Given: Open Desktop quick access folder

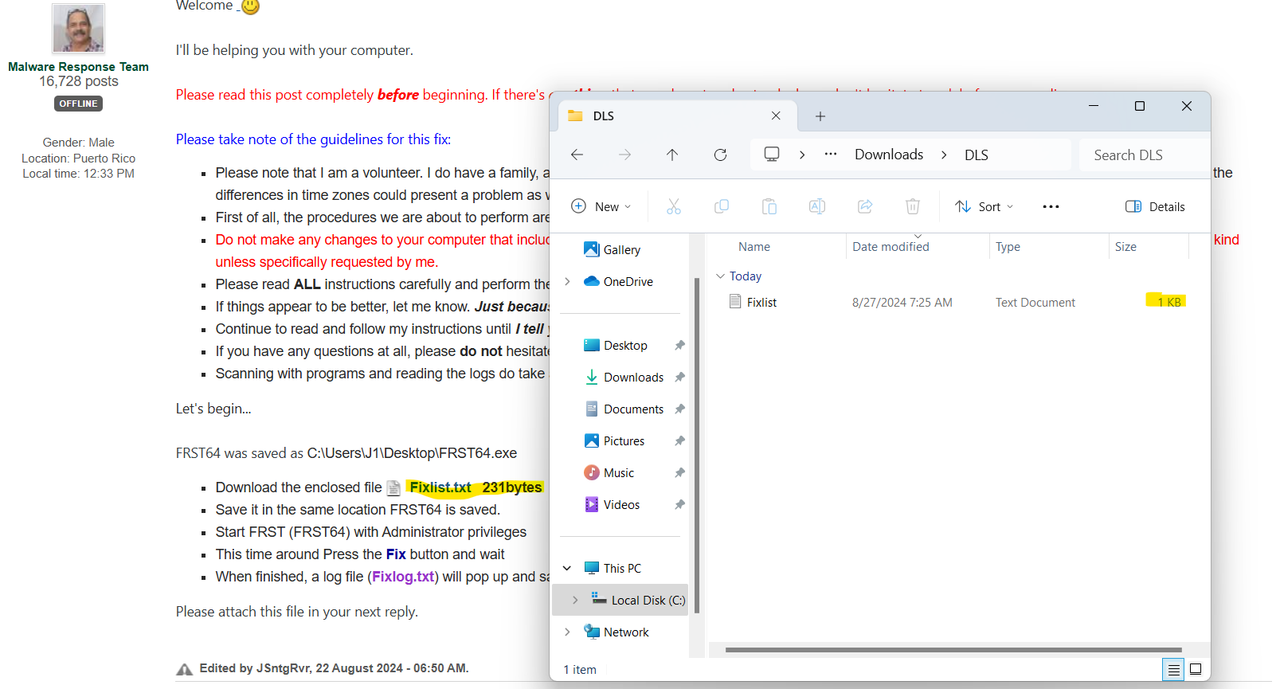Looking at the screenshot, I should [x=615, y=345].
